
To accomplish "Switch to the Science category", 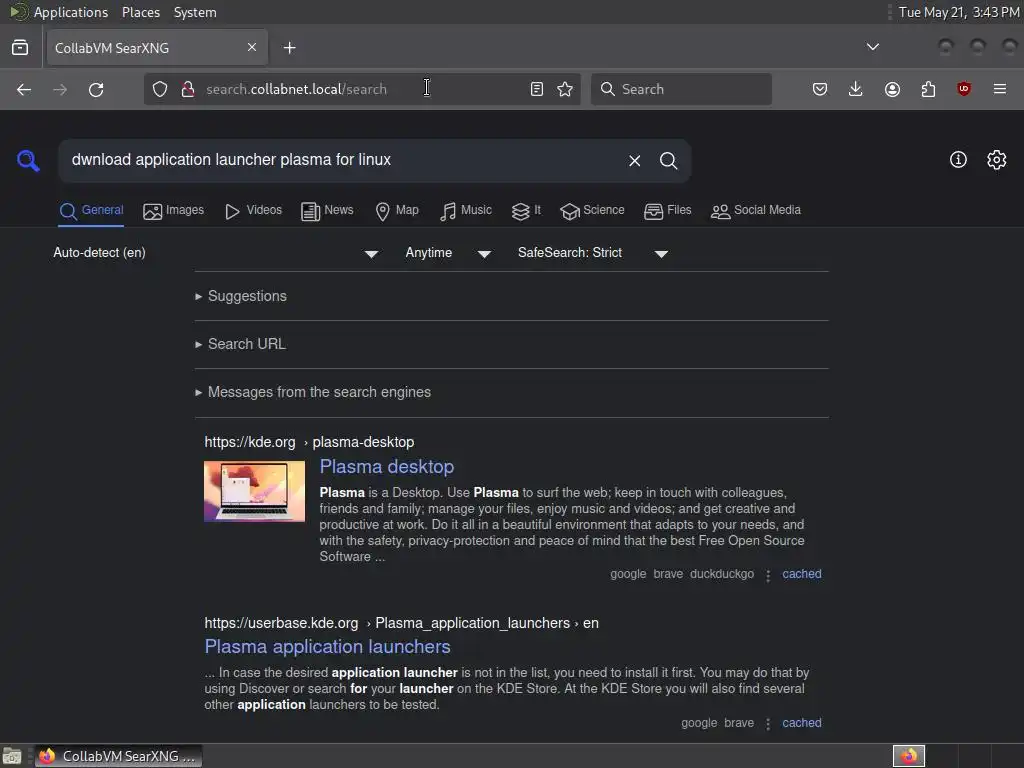I will click(x=592, y=210).
